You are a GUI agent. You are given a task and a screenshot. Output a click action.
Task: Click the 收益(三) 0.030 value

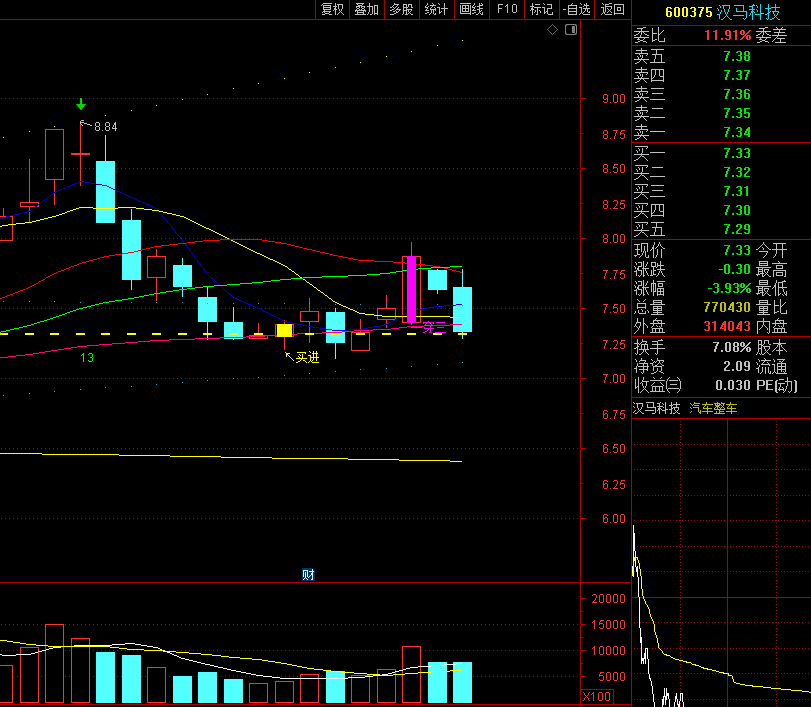(x=733, y=385)
